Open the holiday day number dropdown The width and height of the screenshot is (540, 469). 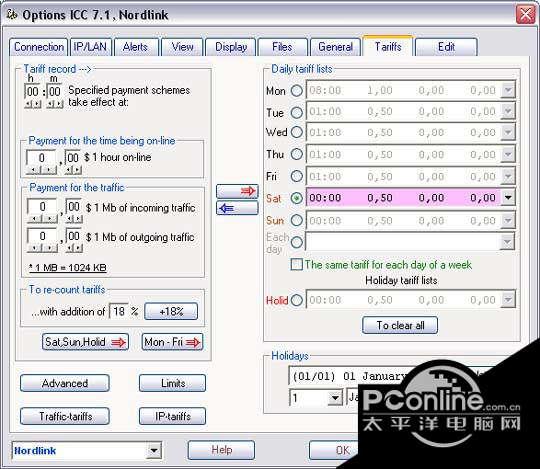pyautogui.click(x=334, y=398)
